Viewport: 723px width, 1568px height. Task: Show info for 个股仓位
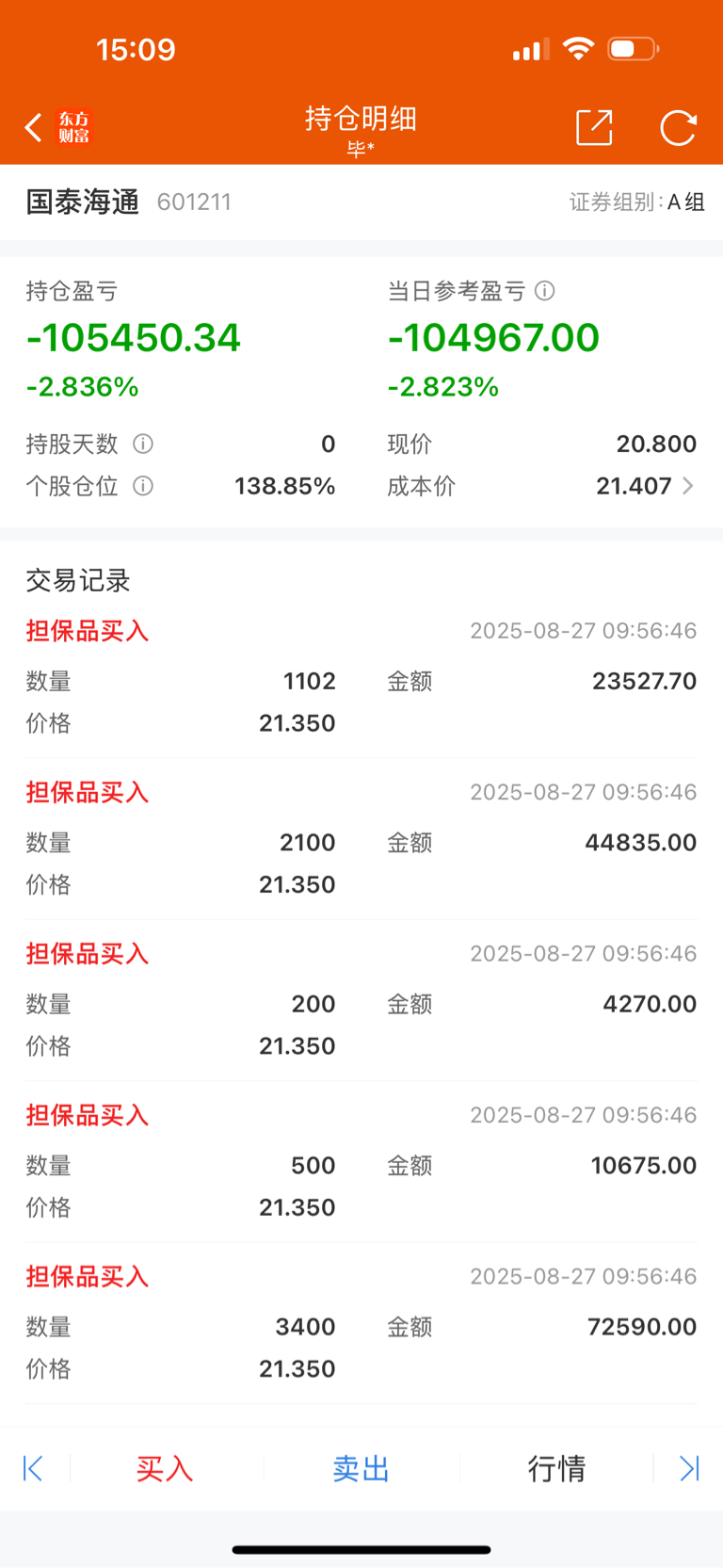tap(143, 486)
